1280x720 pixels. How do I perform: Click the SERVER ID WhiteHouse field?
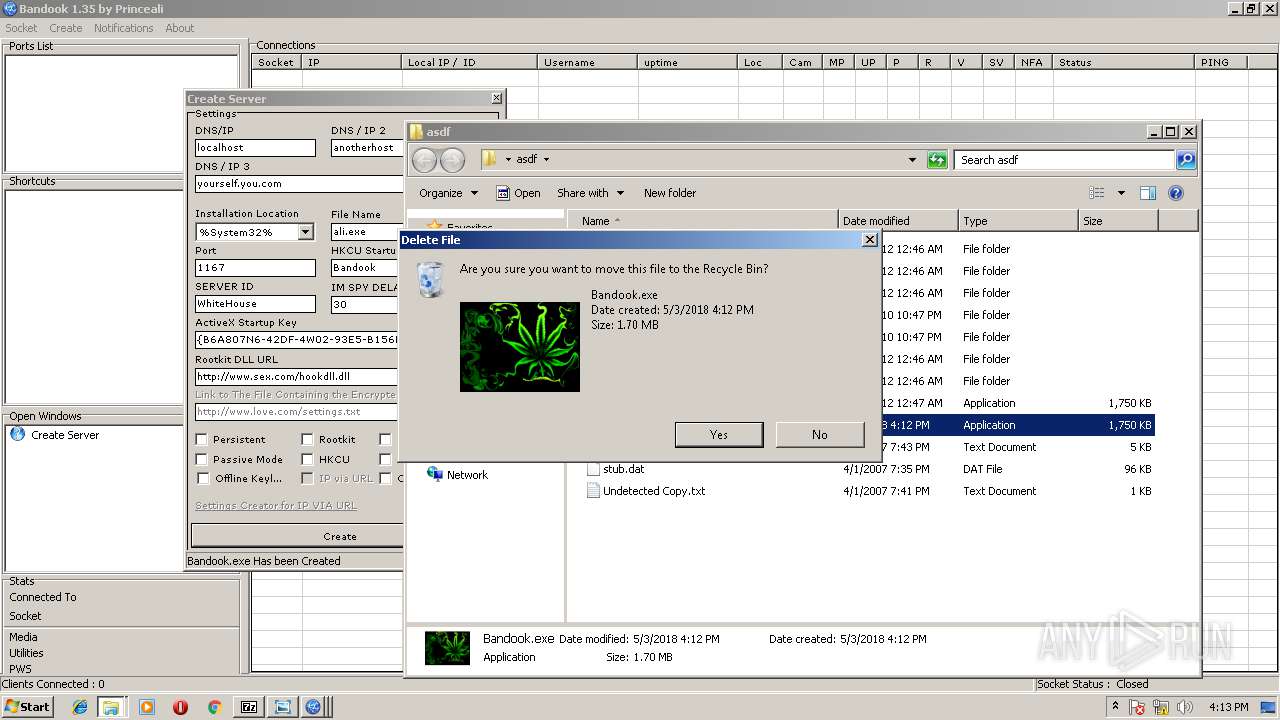(255, 304)
